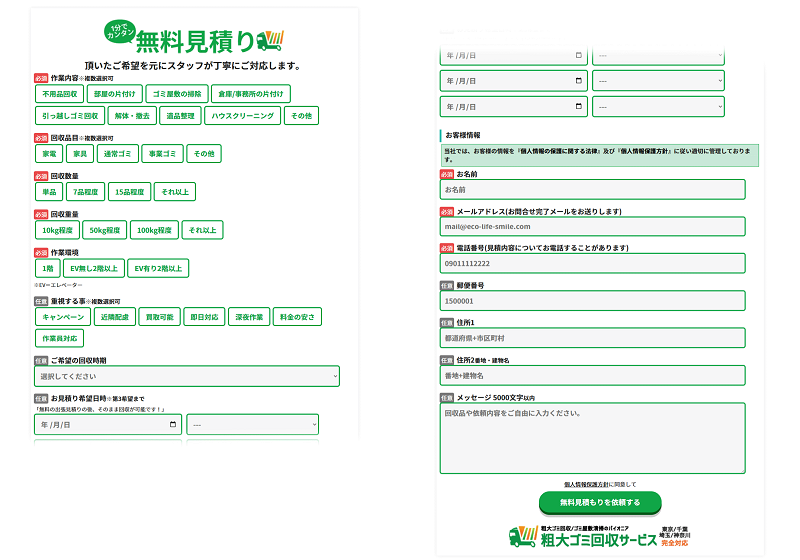Toggle the 作業員対応 priority option

59,338
